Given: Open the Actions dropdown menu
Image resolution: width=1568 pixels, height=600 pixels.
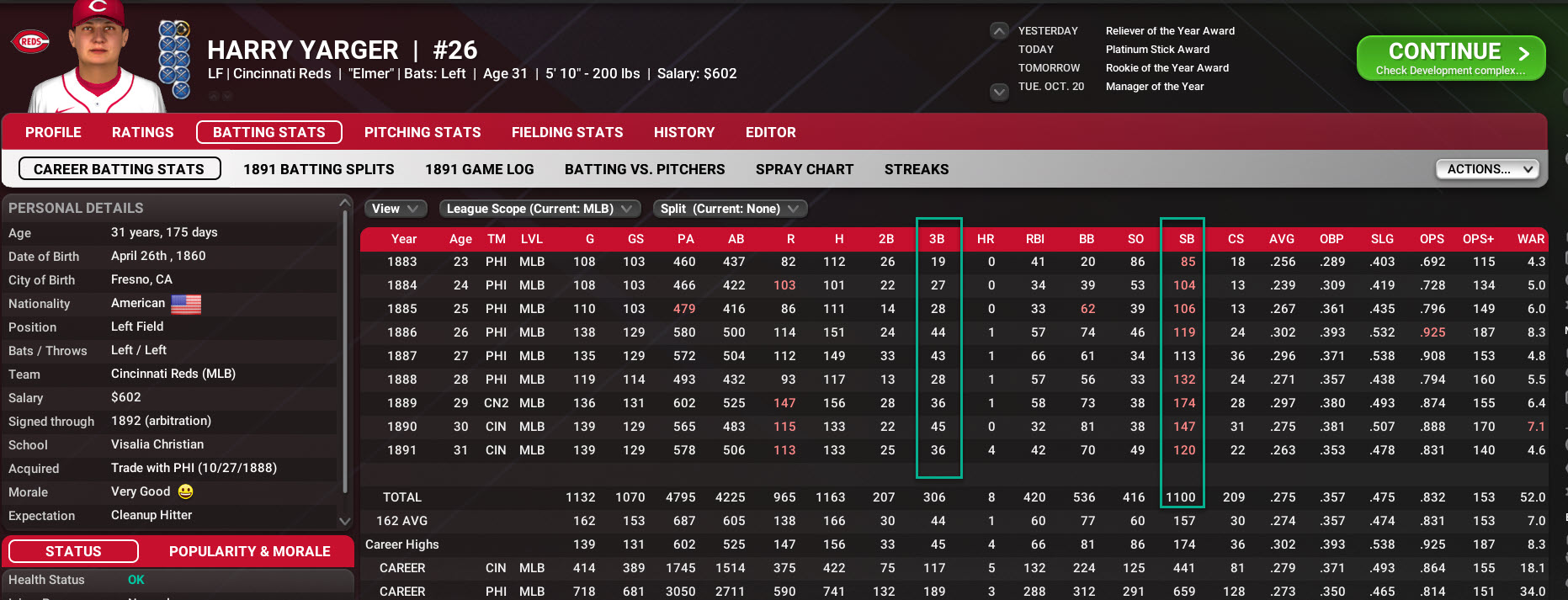Looking at the screenshot, I should pos(1486,169).
